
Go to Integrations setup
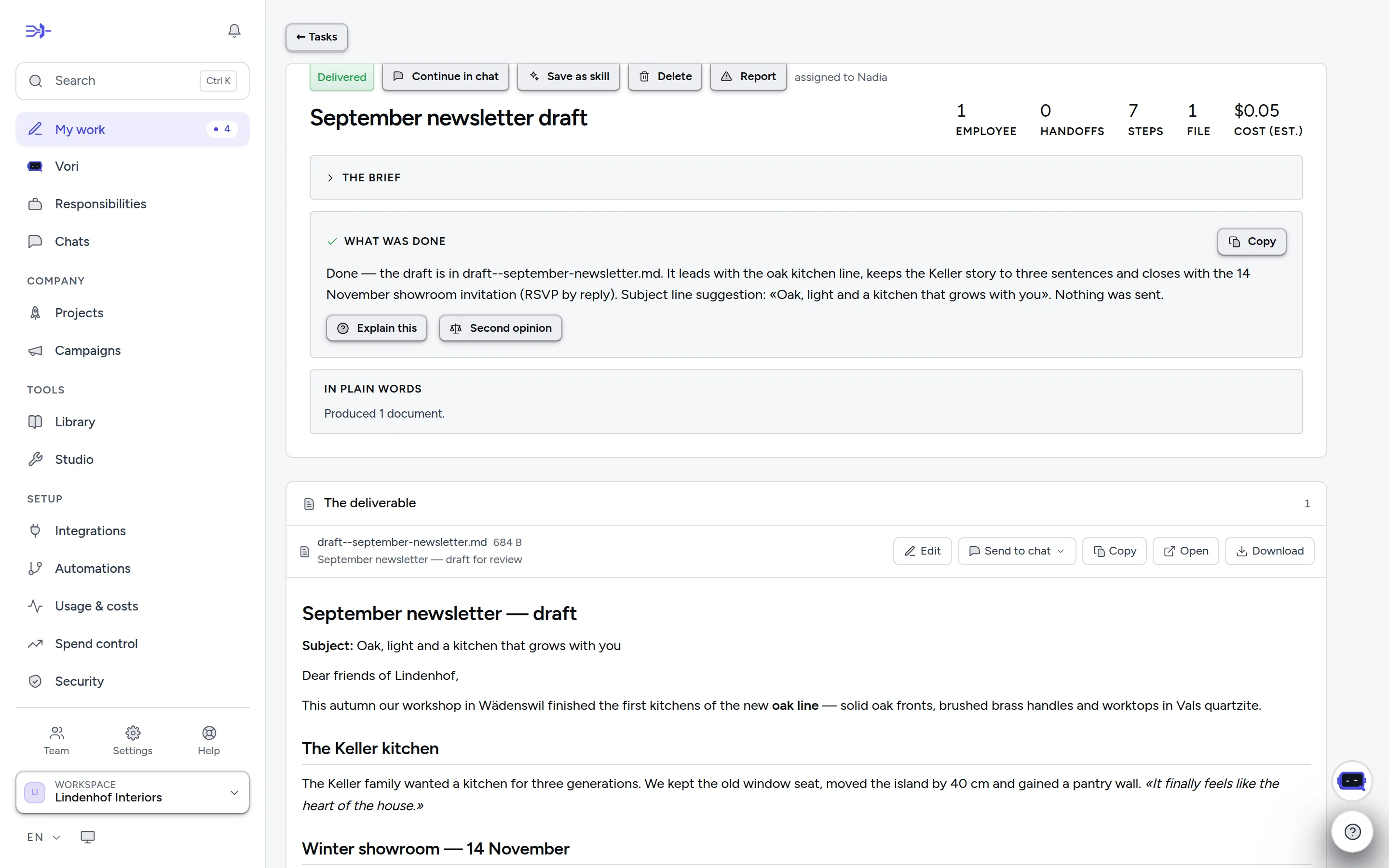click(x=133, y=531)
